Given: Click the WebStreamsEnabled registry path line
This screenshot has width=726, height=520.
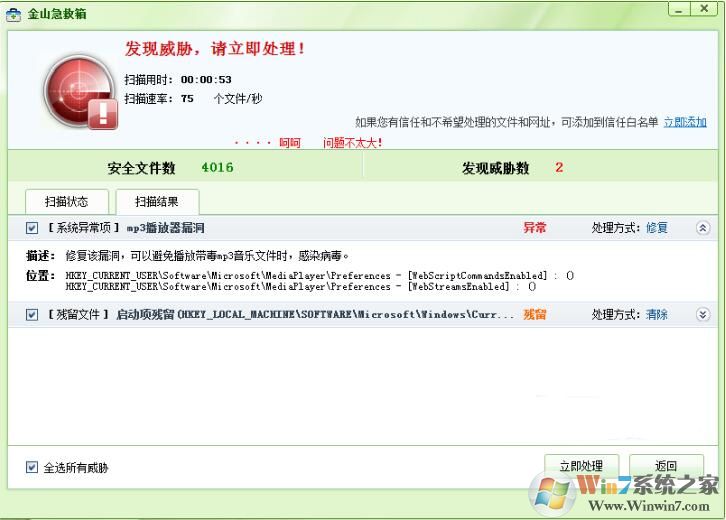Looking at the screenshot, I should click(300, 287).
